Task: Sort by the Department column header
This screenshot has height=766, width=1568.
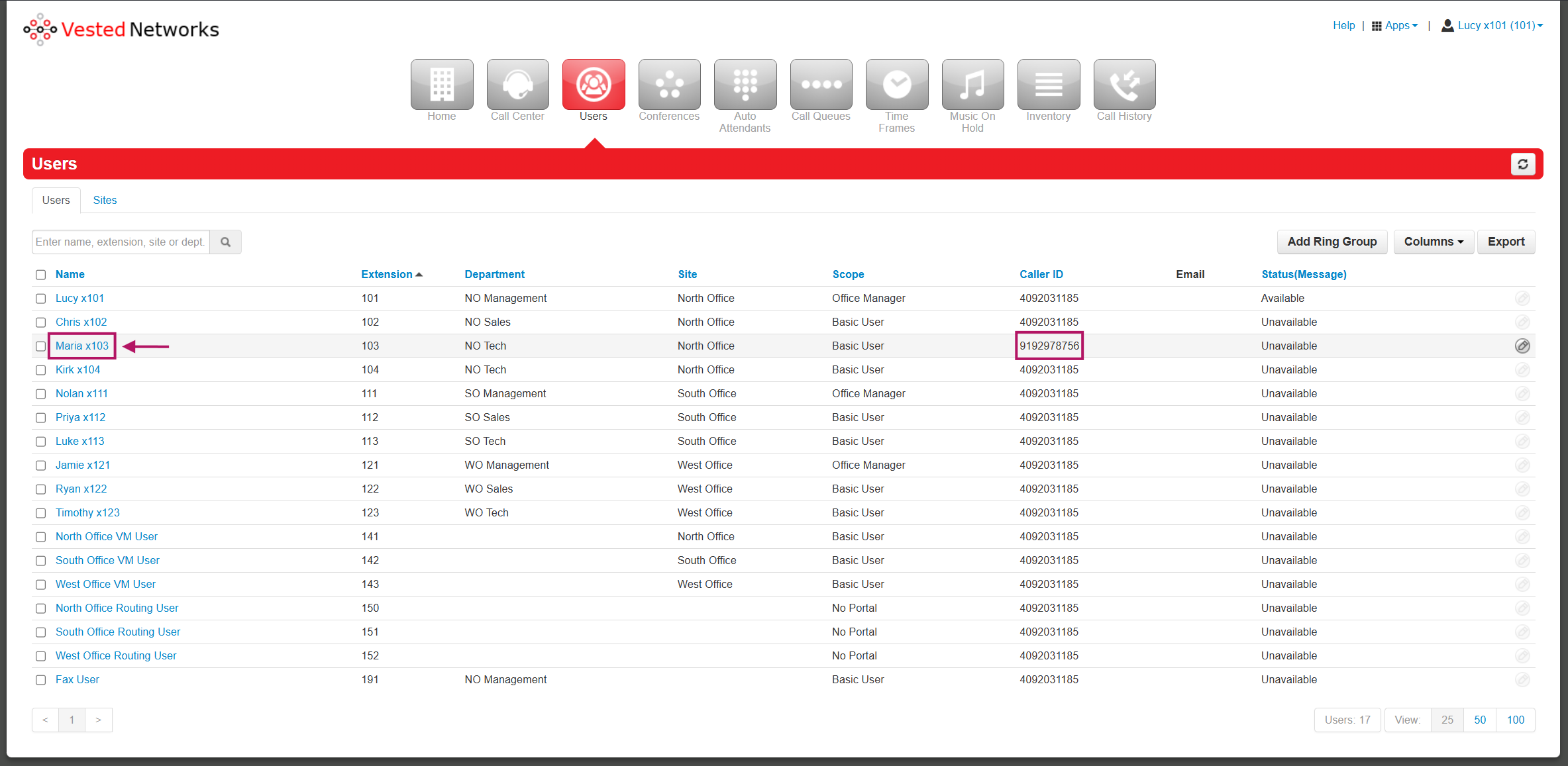Action: click(x=494, y=275)
